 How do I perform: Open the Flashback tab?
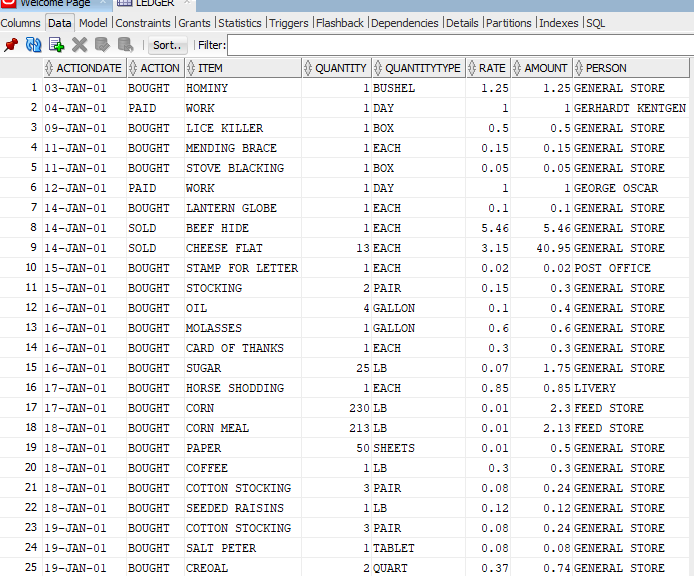[339, 23]
